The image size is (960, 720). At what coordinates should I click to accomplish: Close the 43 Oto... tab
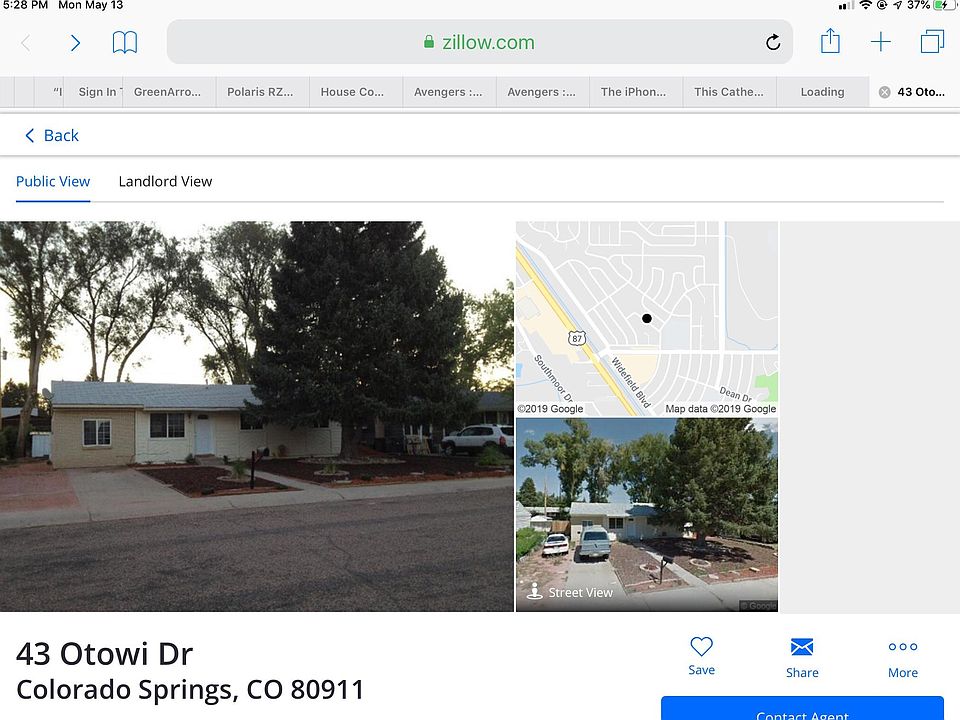click(x=884, y=92)
